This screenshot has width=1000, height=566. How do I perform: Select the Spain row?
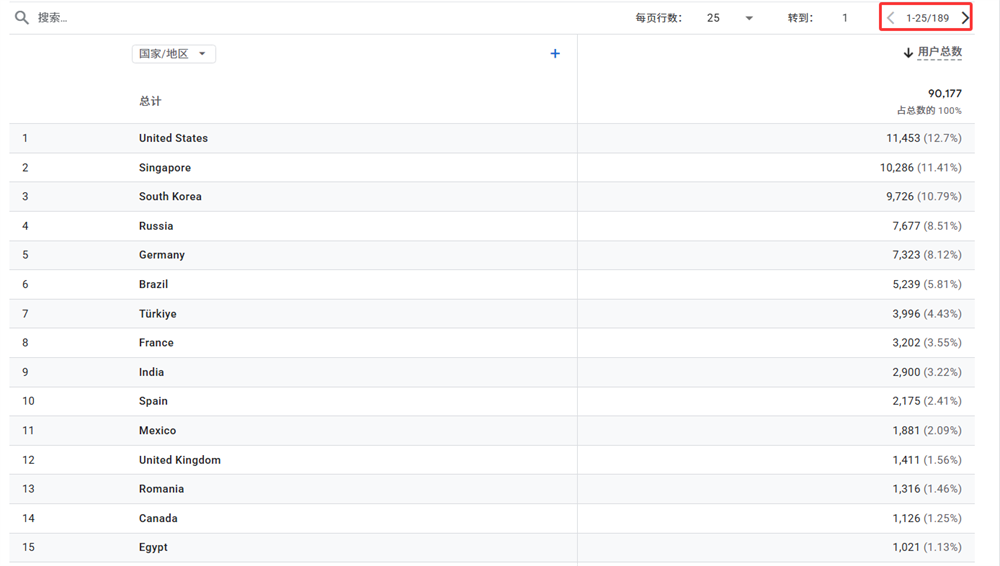click(x=492, y=401)
